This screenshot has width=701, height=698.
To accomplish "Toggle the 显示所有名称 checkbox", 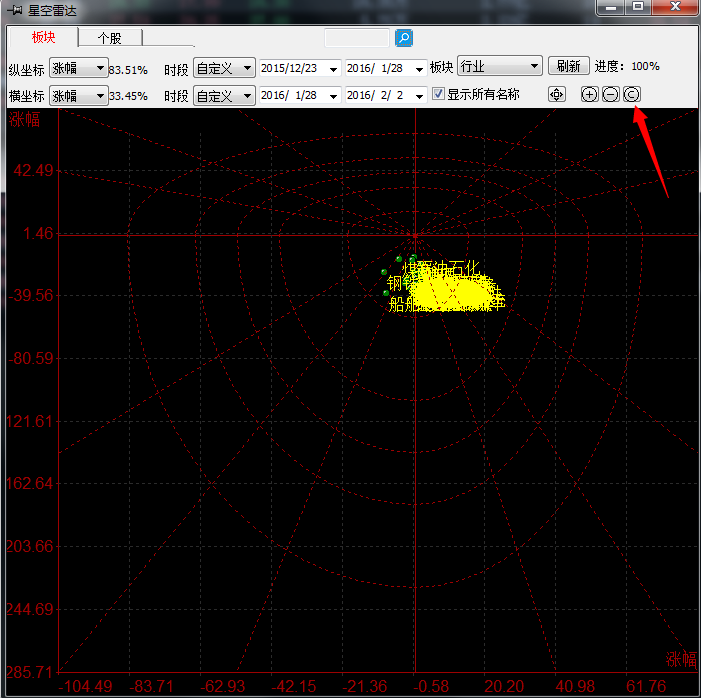I will [x=438, y=95].
